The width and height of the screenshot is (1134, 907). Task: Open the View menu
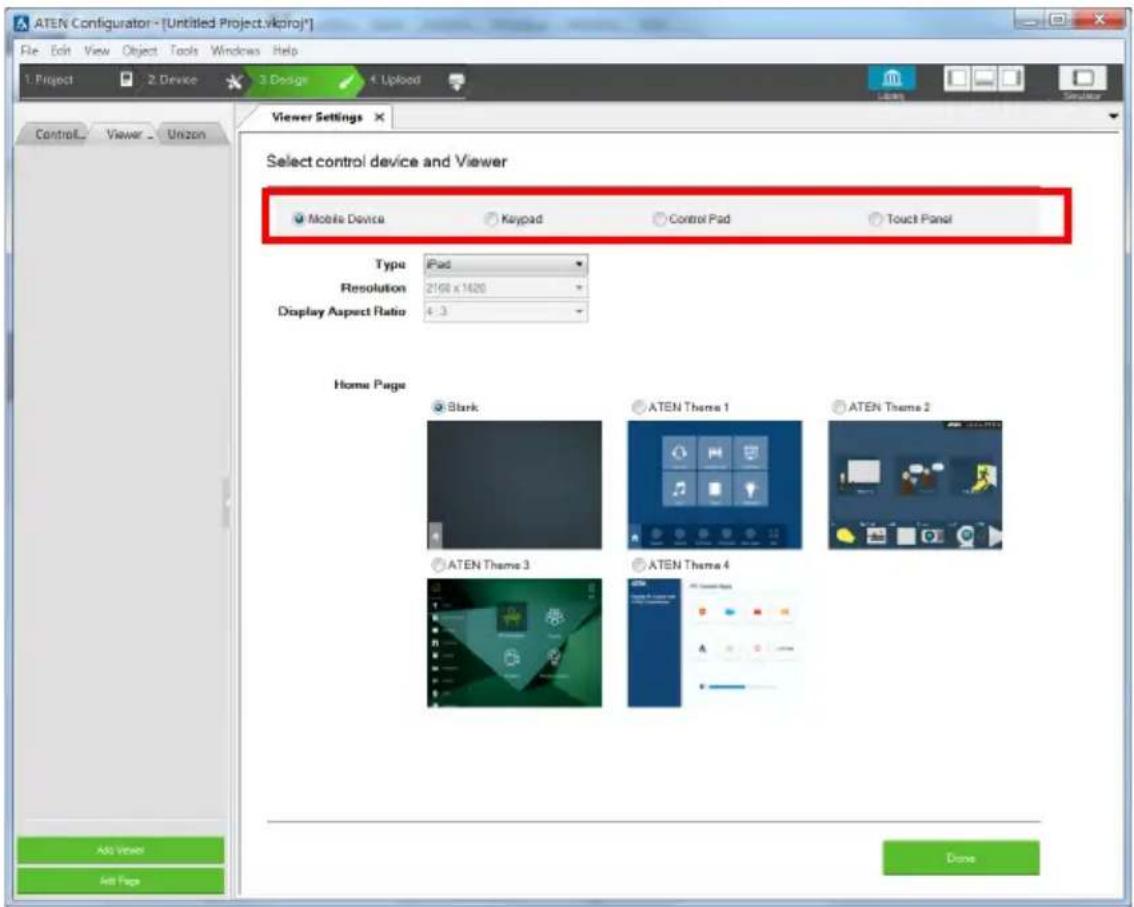(97, 51)
